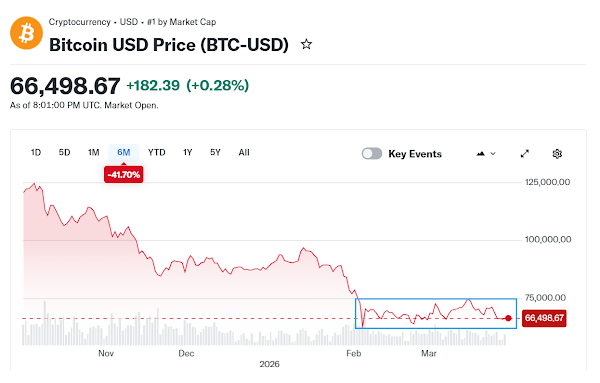The image size is (600, 383).
Task: Select the 1D time range
Action: click(x=36, y=153)
